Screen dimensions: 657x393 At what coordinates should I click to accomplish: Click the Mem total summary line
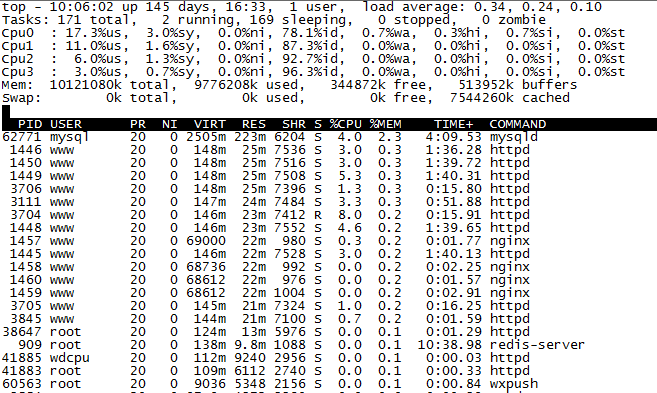pyautogui.click(x=289, y=85)
